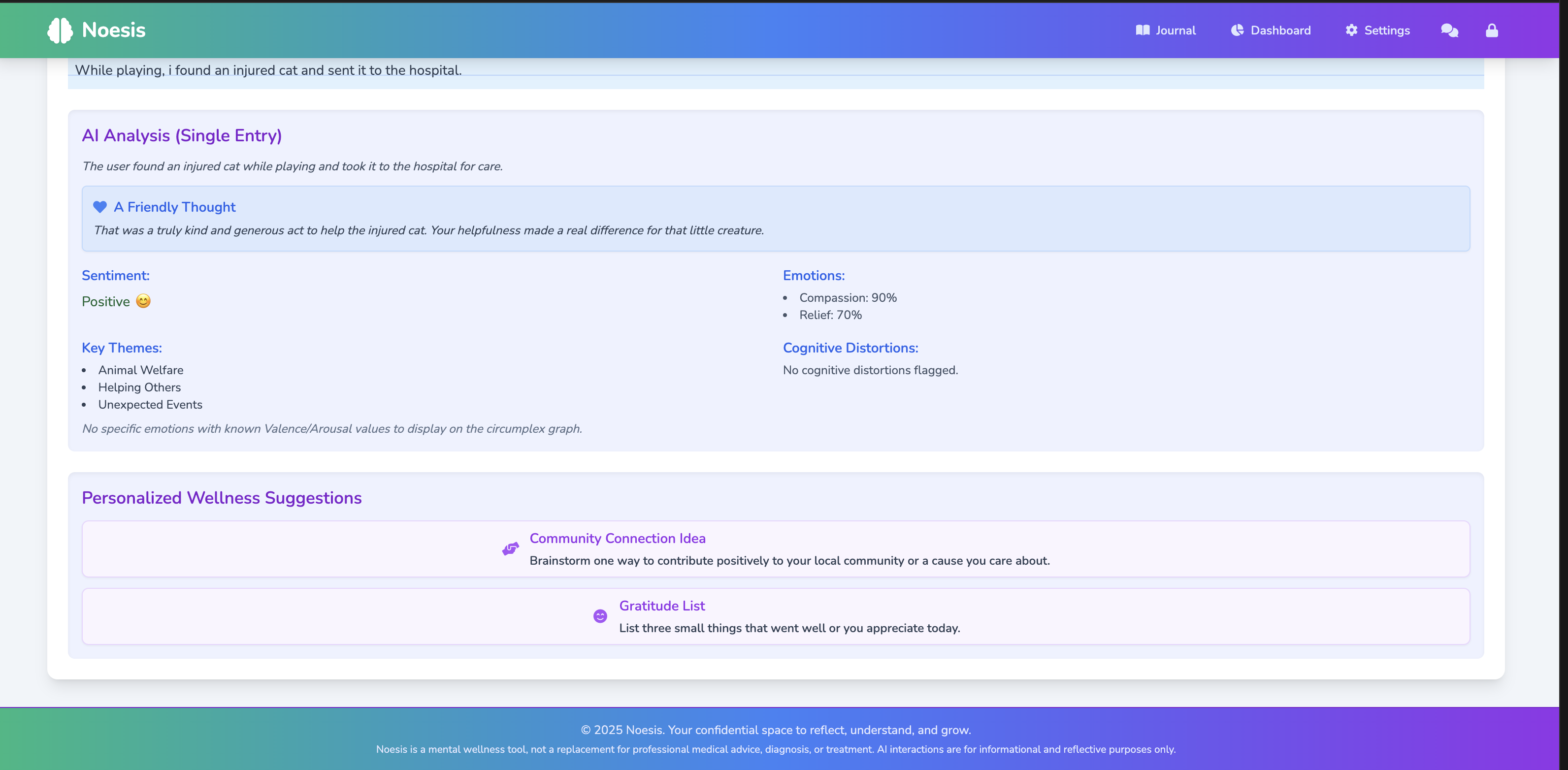Click the Noesis brain logo icon
Viewport: 1568px width, 770px height.
pyautogui.click(x=60, y=31)
